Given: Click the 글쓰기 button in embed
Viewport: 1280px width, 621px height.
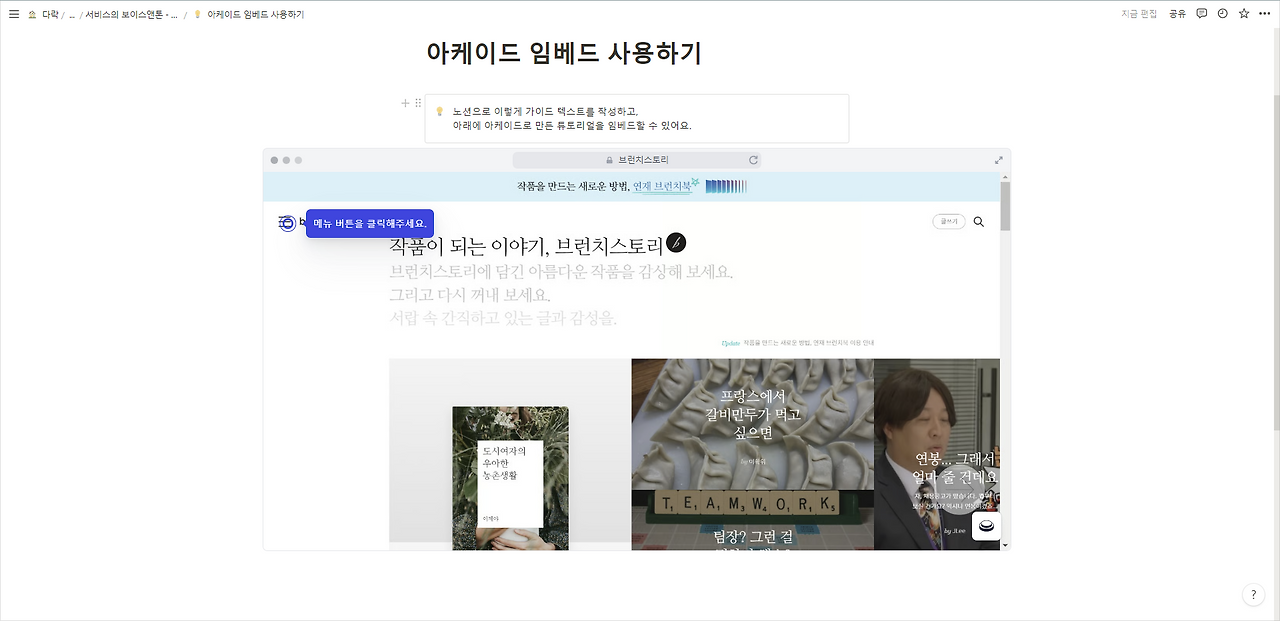Looking at the screenshot, I should [949, 222].
